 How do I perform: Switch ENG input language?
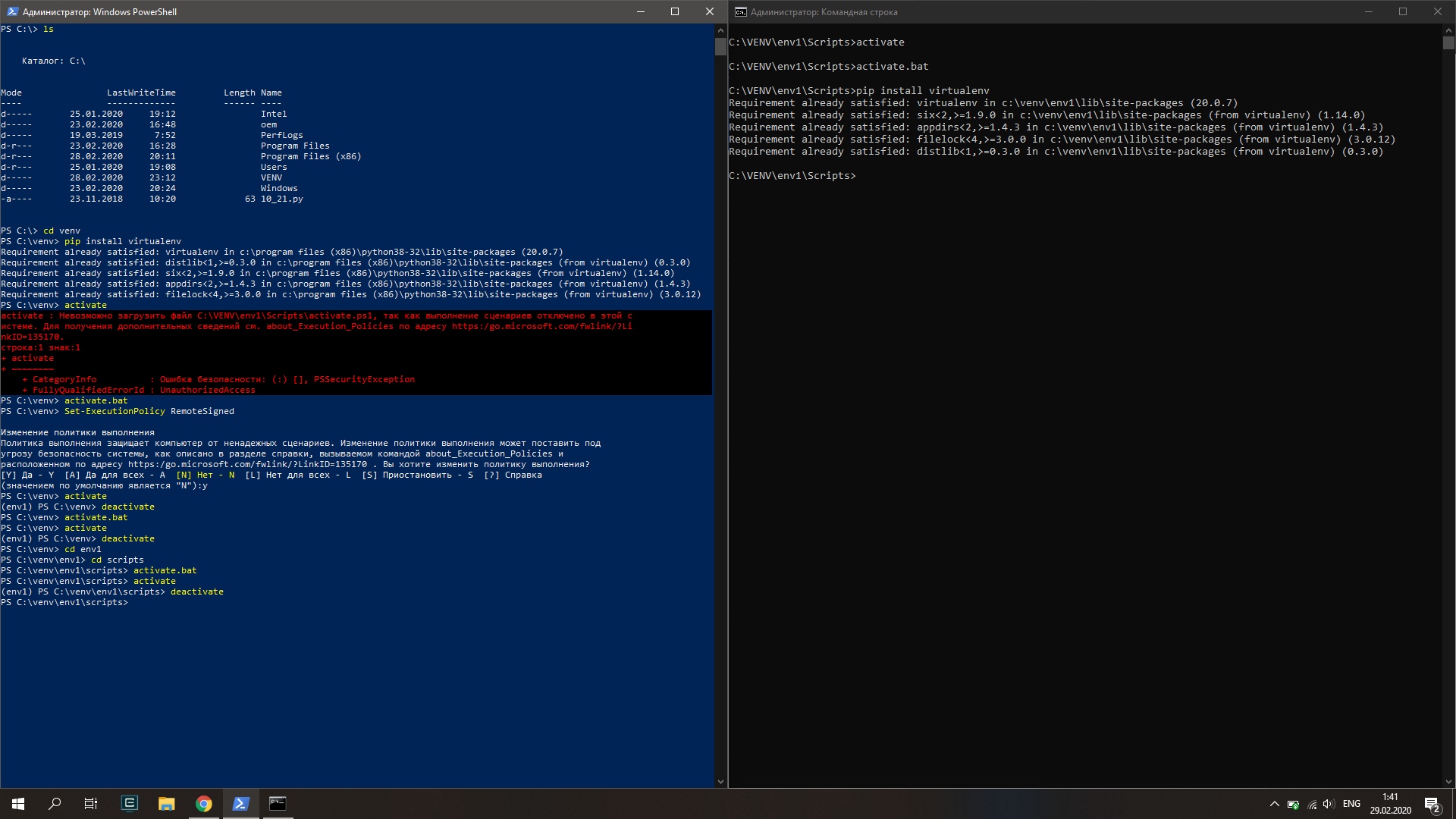(x=1351, y=804)
